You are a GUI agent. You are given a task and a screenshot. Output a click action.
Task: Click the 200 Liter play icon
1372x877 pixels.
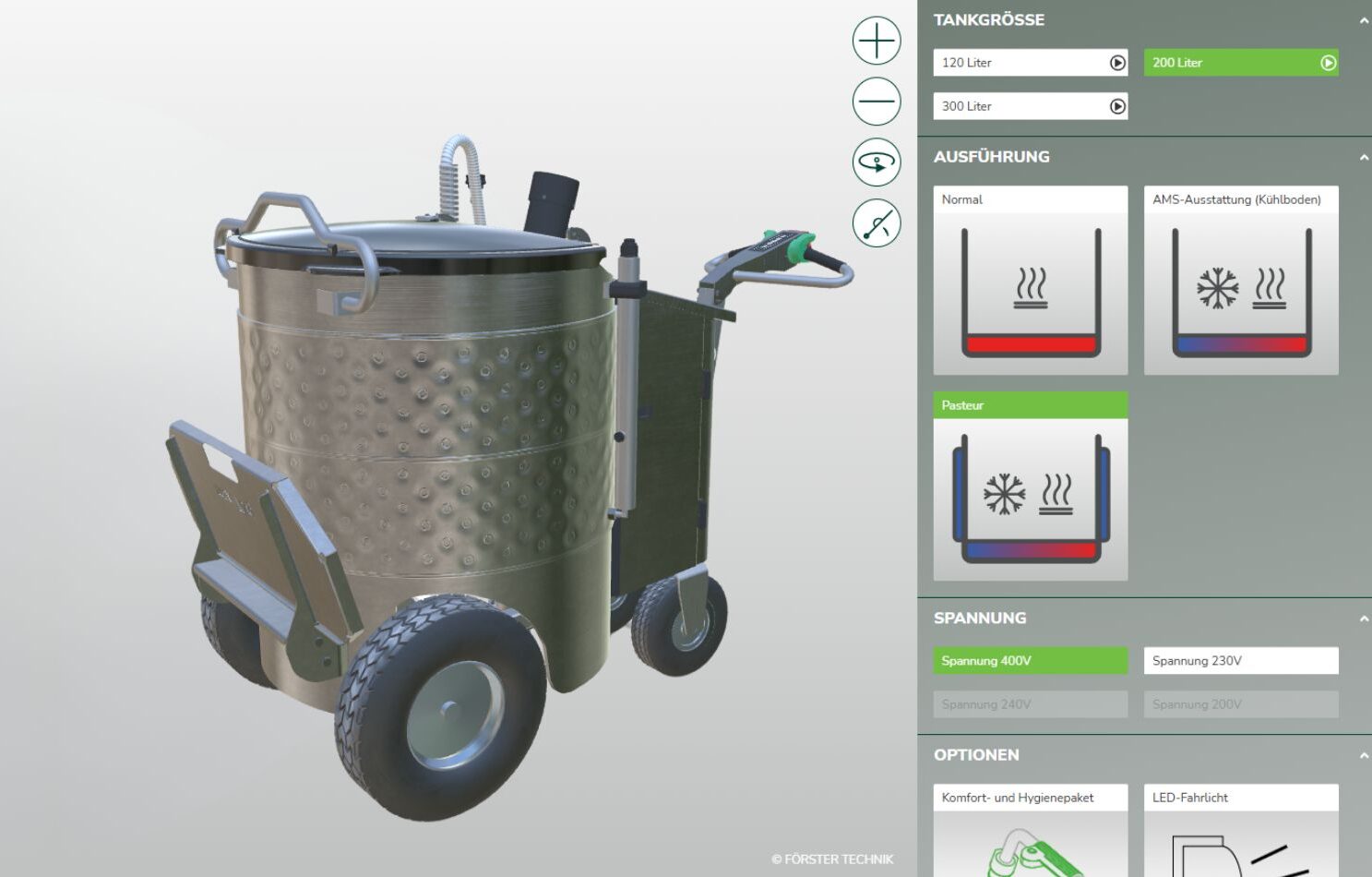point(1327,63)
